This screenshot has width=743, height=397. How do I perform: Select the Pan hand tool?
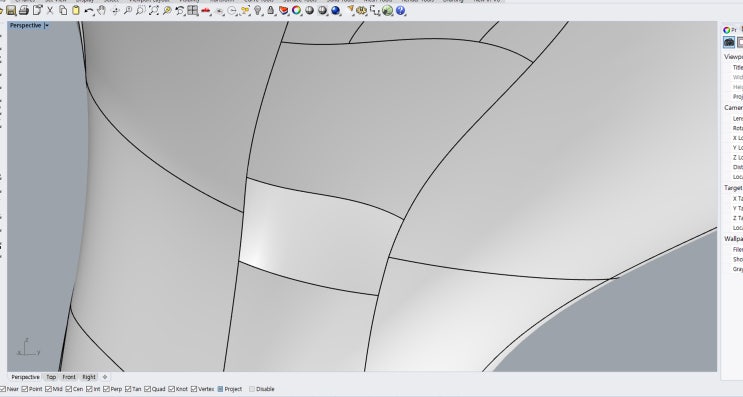click(x=101, y=10)
